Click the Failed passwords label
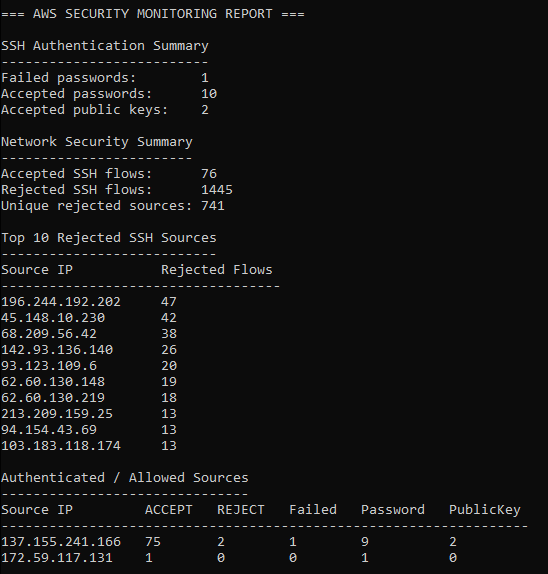Viewport: 548px width, 574px height. [x=68, y=78]
